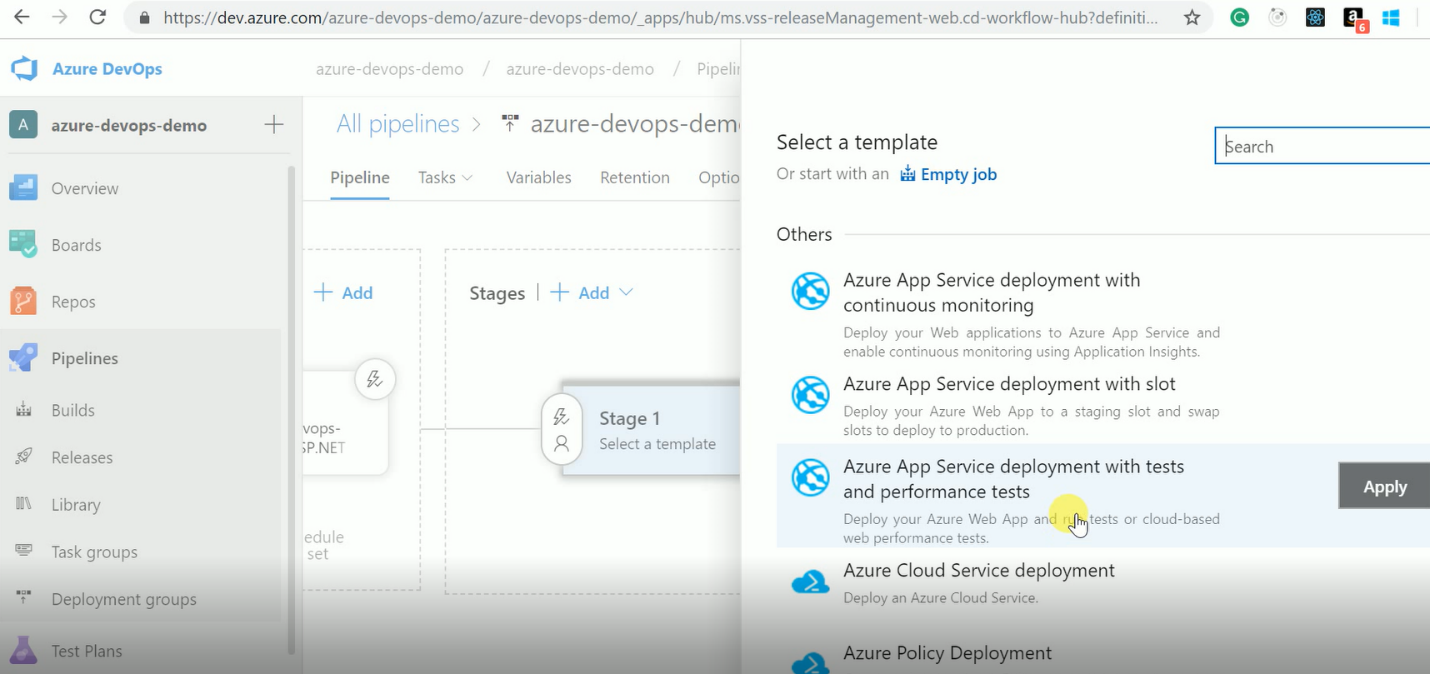Select Azure Cloud Service deployment template
The image size is (1430, 674).
click(x=978, y=571)
